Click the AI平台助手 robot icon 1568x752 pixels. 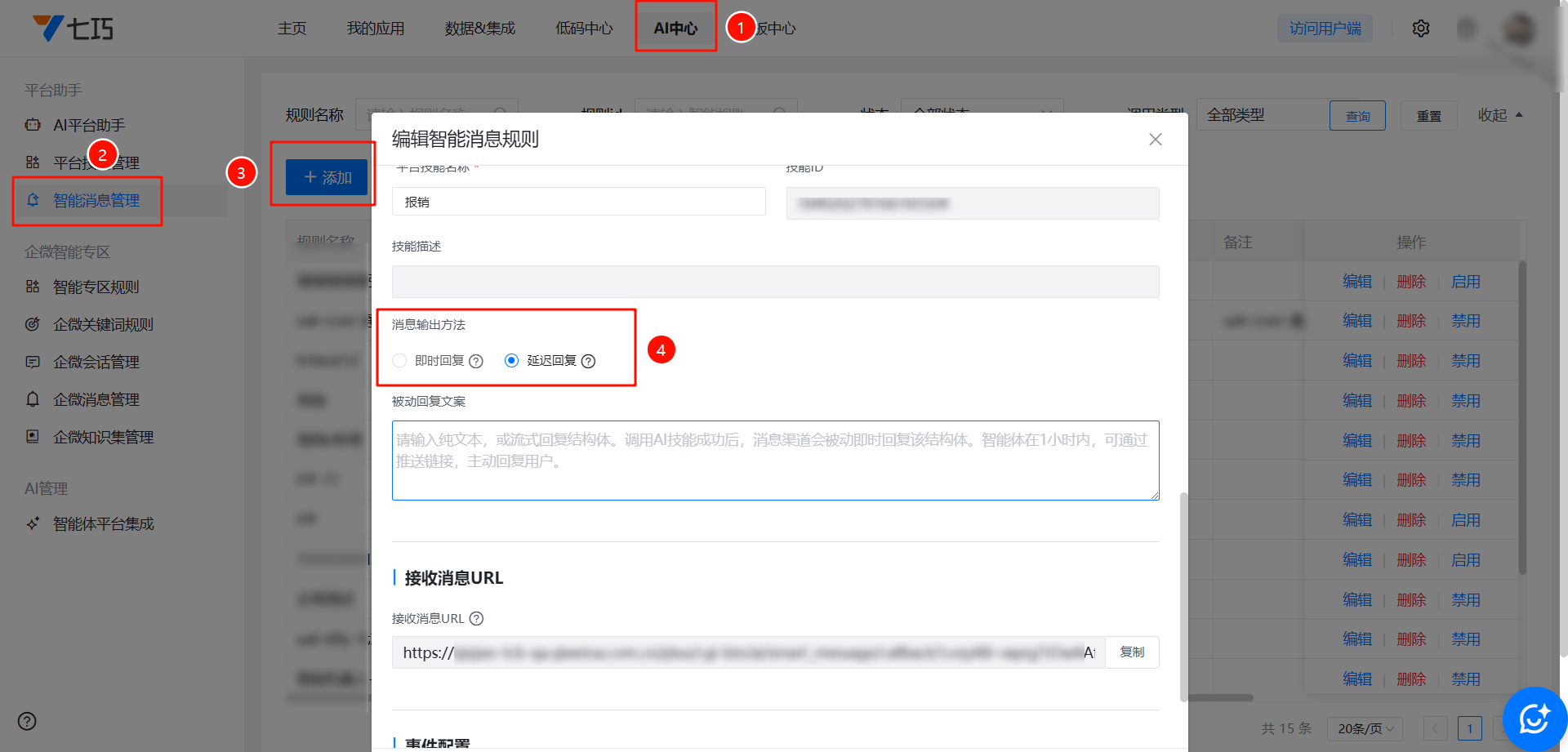(33, 125)
